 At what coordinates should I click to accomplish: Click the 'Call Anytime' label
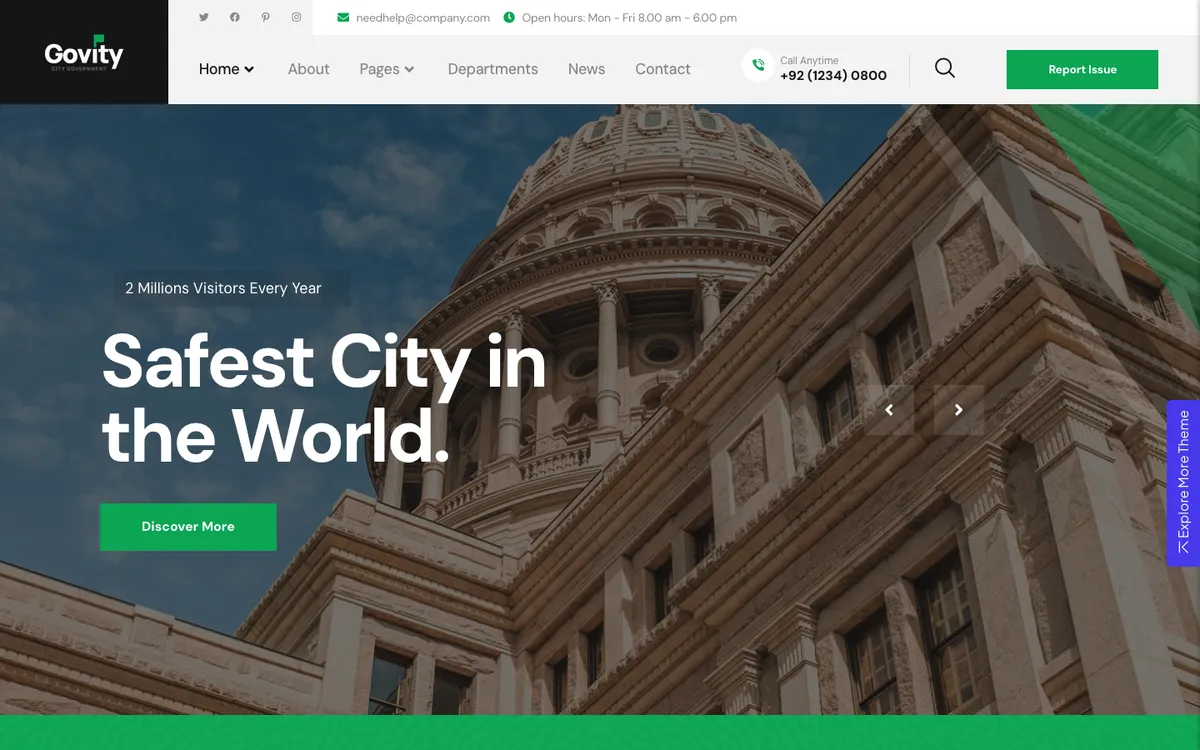tap(809, 60)
